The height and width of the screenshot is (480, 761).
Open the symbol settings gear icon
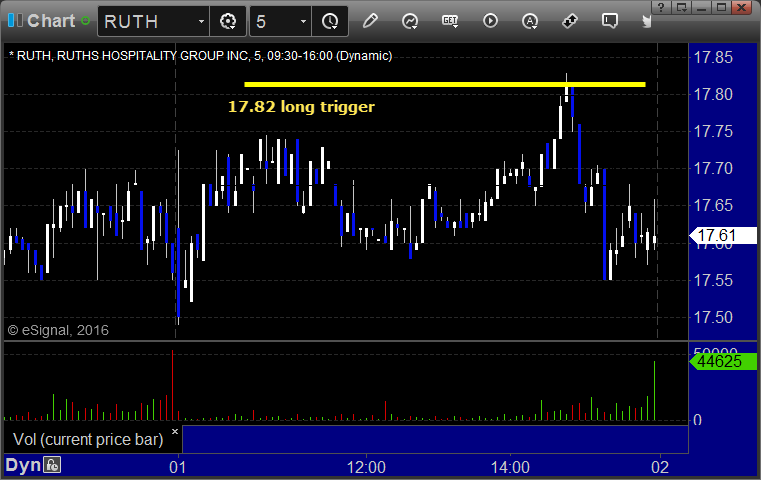(x=228, y=21)
